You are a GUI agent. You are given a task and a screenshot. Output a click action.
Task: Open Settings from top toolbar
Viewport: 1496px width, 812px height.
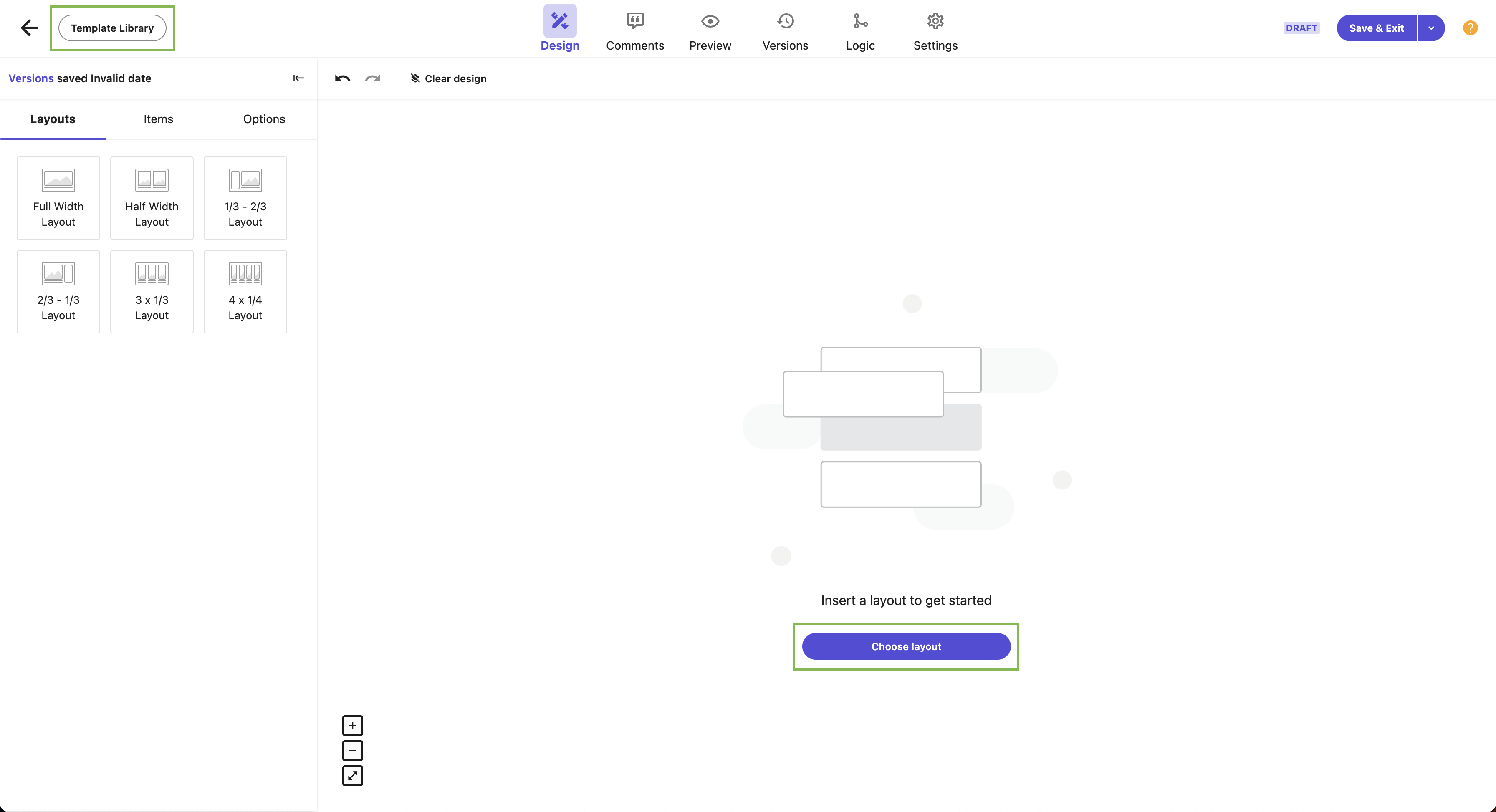tap(935, 31)
